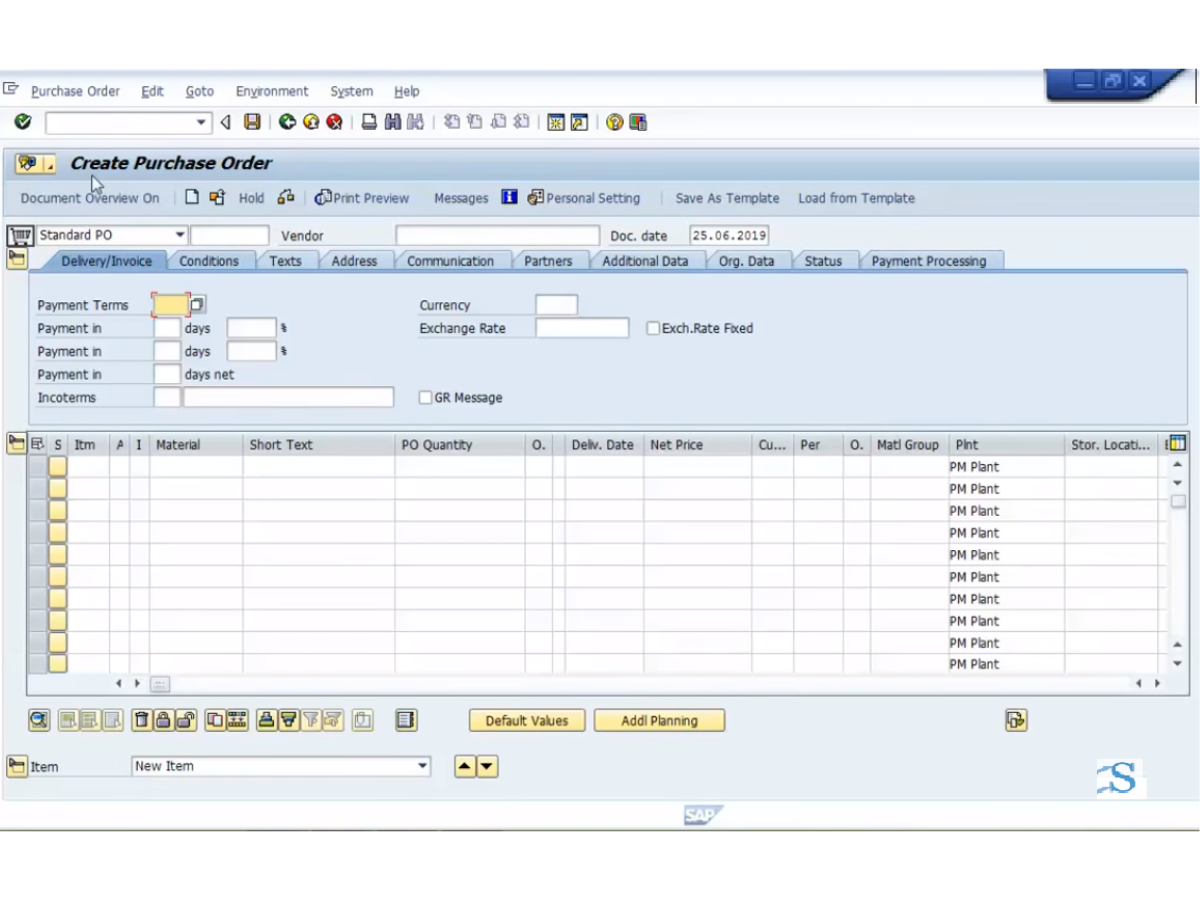Select the first item row selector
This screenshot has height=900, width=1200.
click(37, 467)
